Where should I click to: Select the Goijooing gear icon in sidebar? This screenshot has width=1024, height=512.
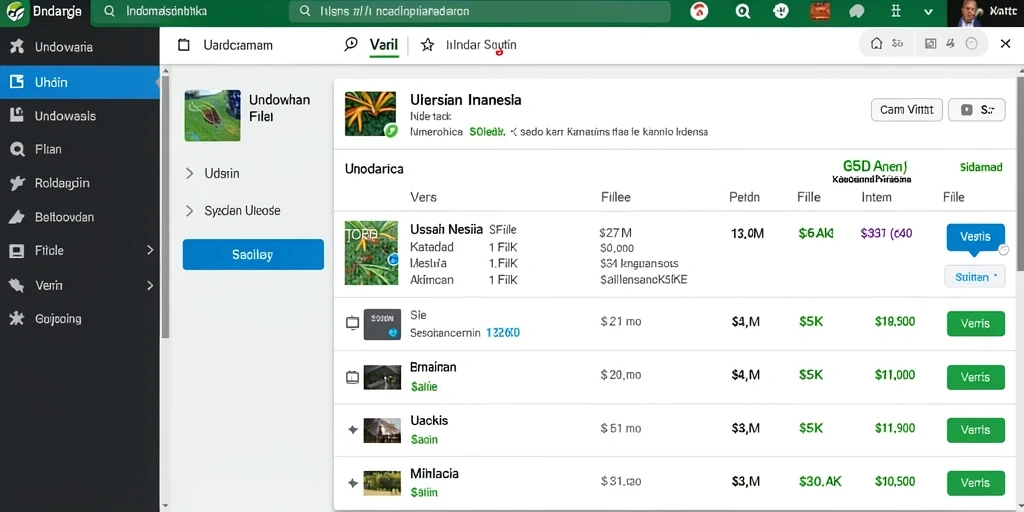click(x=17, y=319)
